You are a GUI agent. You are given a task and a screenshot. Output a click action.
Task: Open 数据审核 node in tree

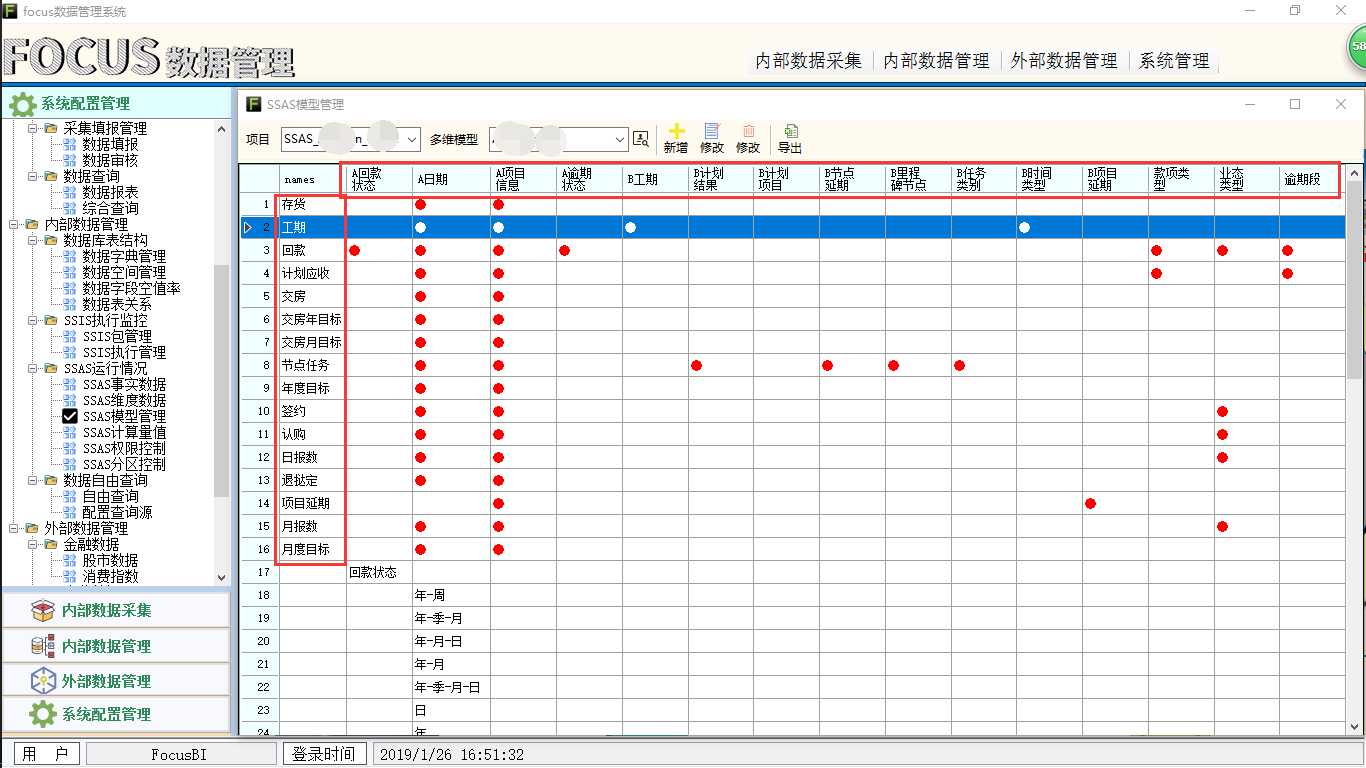[x=110, y=160]
